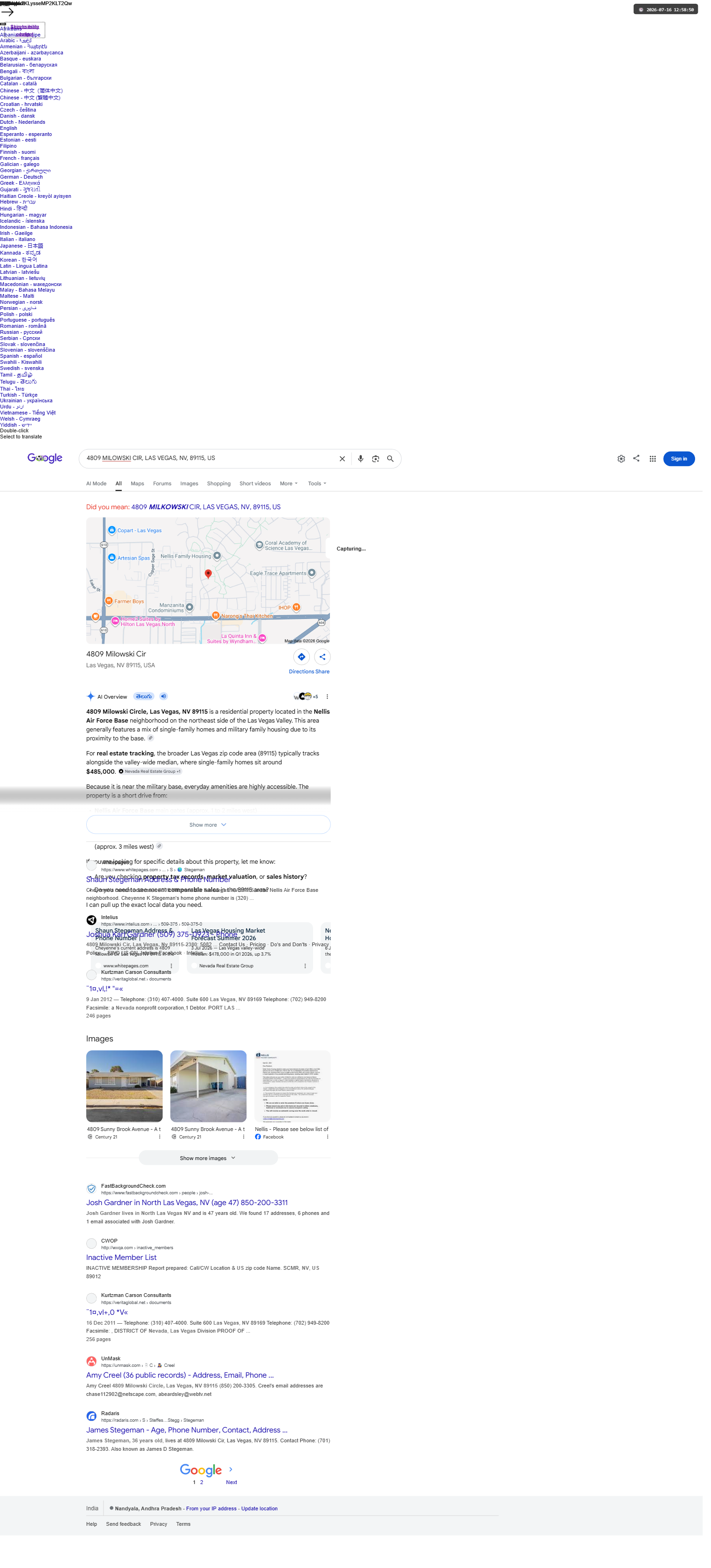Open the first Century 21 house image thumbnail
Viewport: 711px width, 1568px height.
coord(126,1099)
